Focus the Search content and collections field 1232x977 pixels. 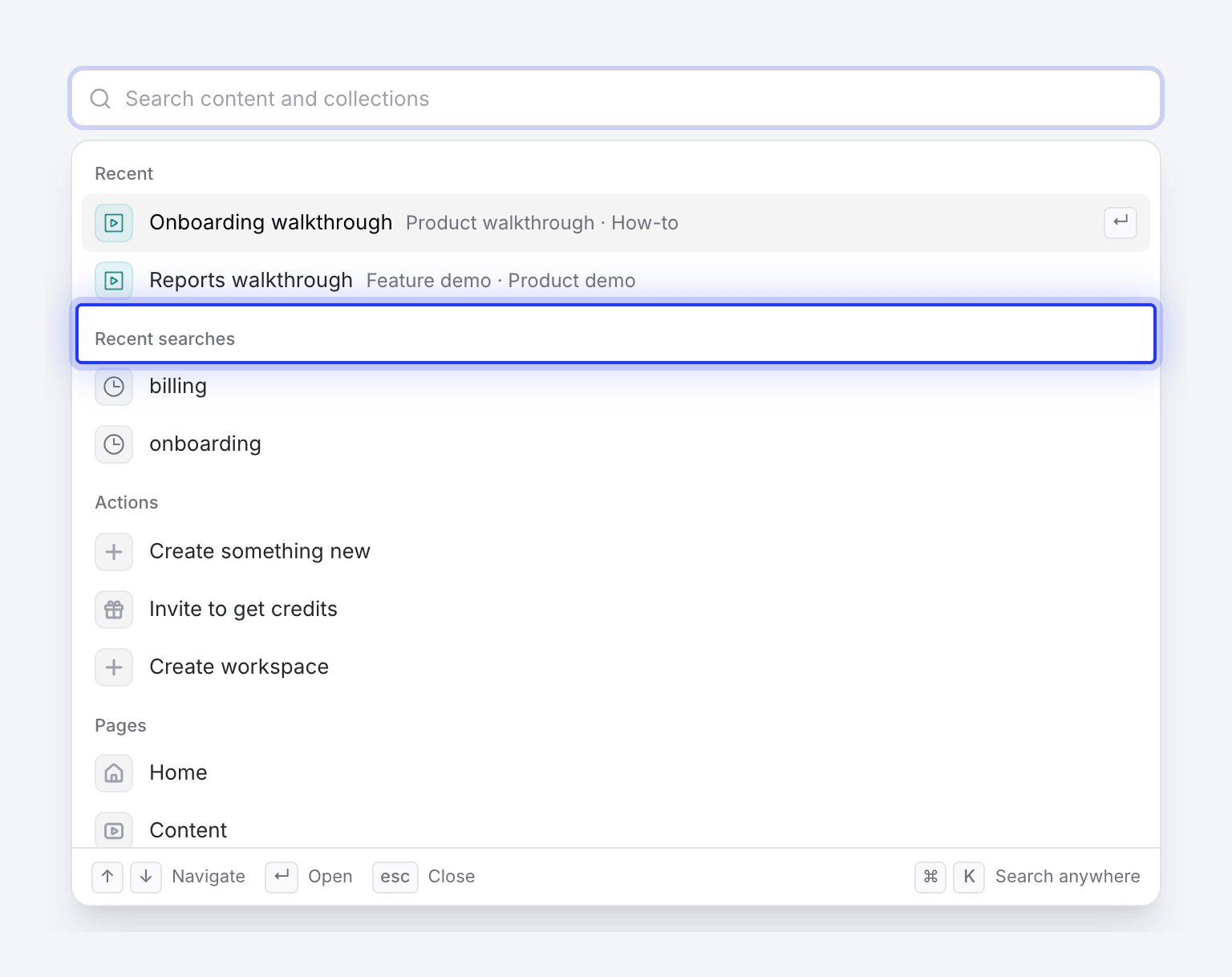coord(615,99)
